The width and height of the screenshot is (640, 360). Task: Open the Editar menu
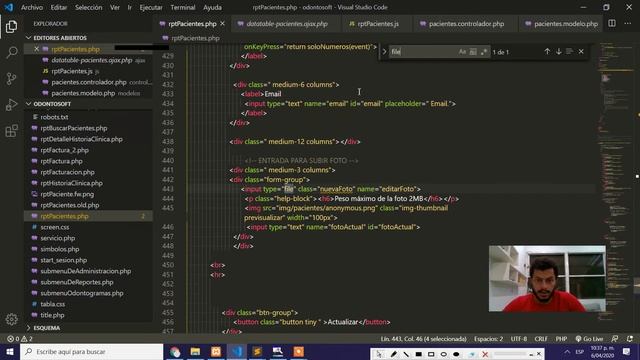coord(59,7)
